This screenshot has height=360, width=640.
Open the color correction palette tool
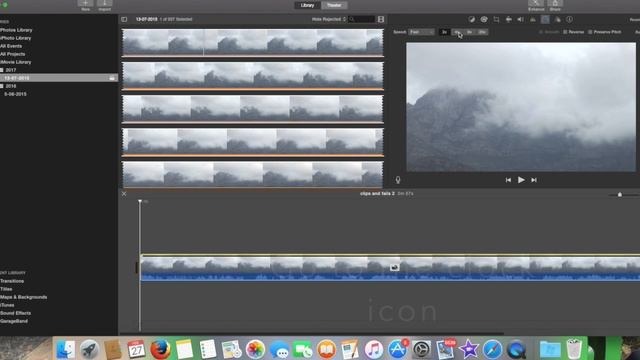(x=484, y=19)
